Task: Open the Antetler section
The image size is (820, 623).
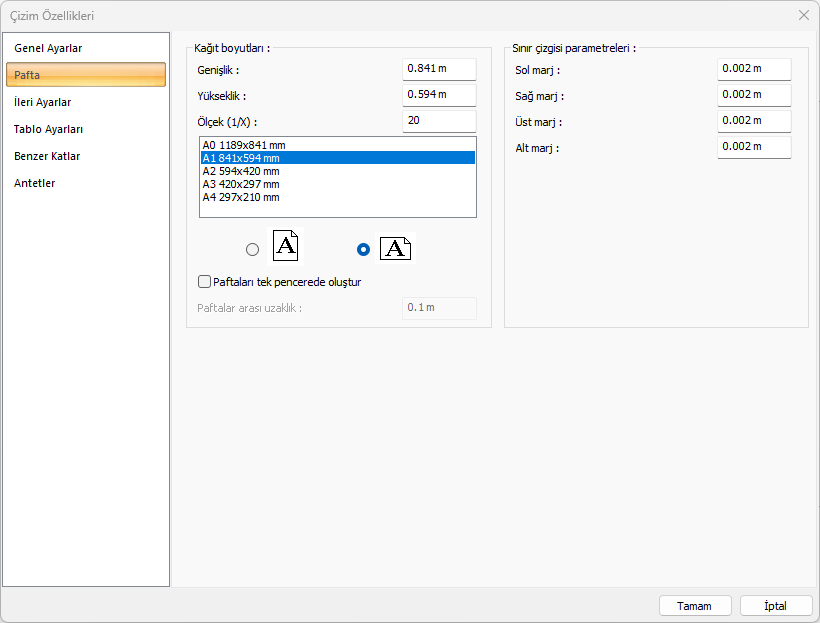Action: [35, 183]
